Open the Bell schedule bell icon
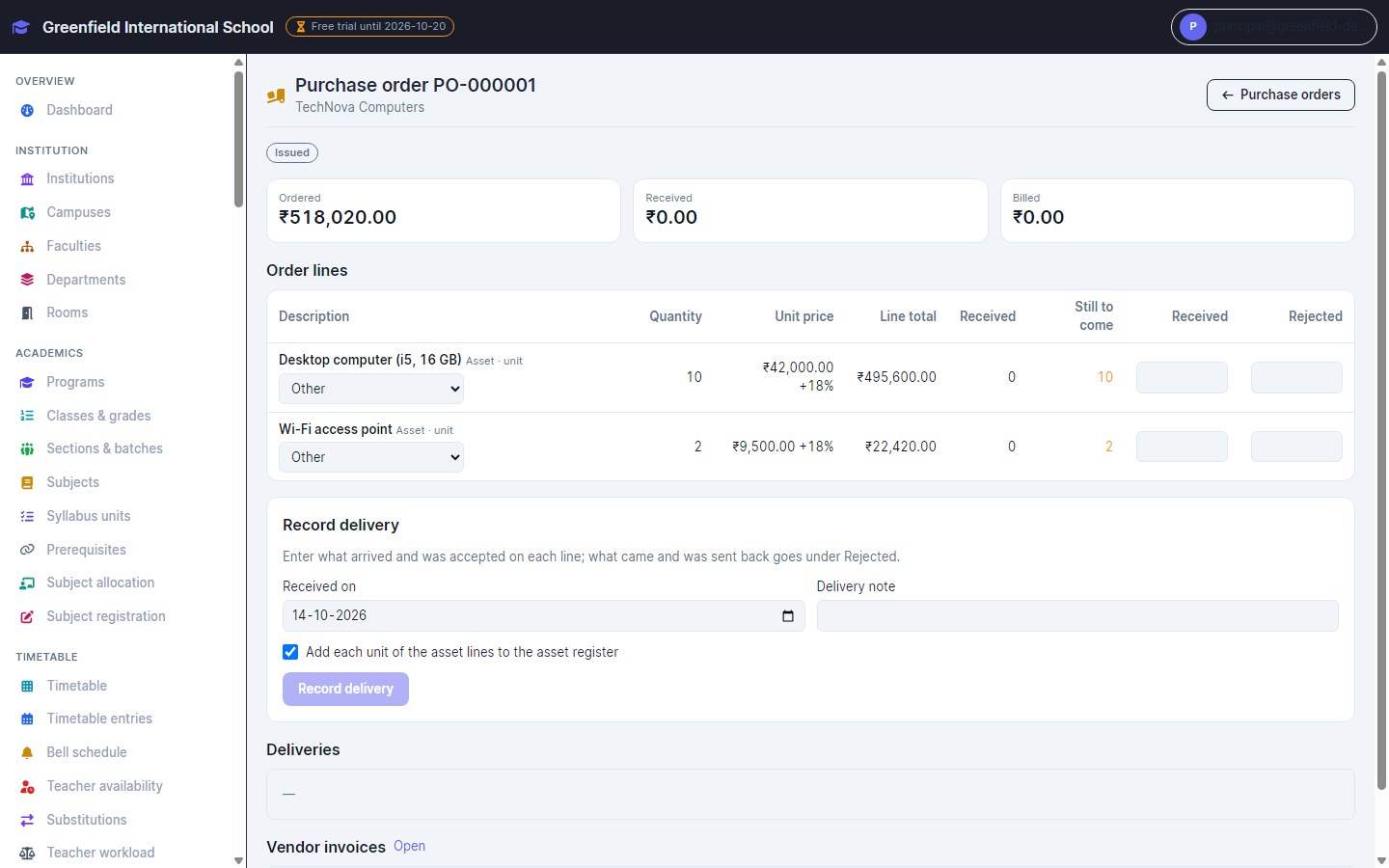Screen dimensions: 1389x868 pyautogui.click(x=27, y=753)
